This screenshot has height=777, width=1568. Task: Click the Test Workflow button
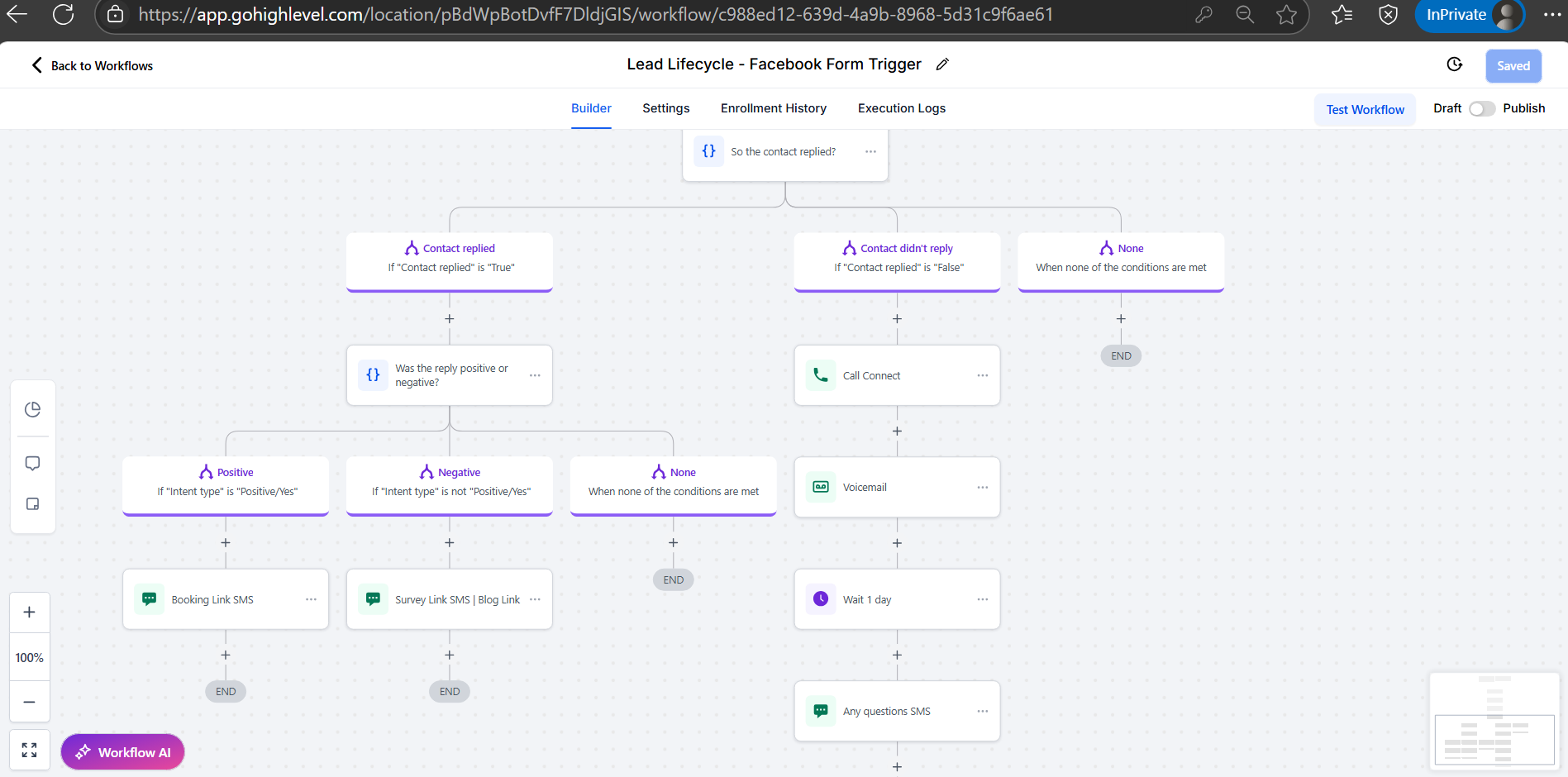[1365, 109]
